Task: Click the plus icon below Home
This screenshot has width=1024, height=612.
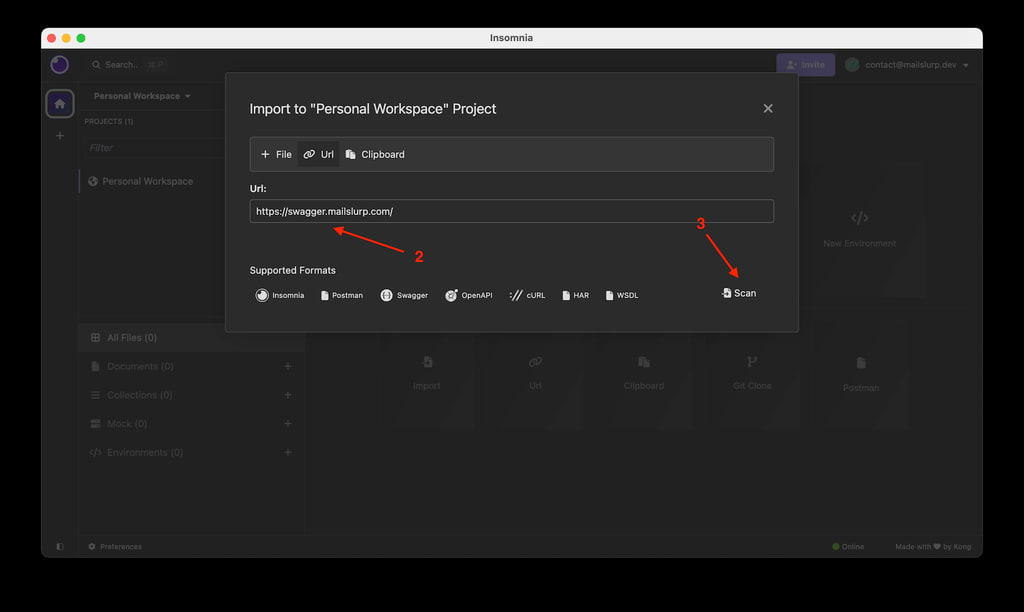Action: pos(59,136)
